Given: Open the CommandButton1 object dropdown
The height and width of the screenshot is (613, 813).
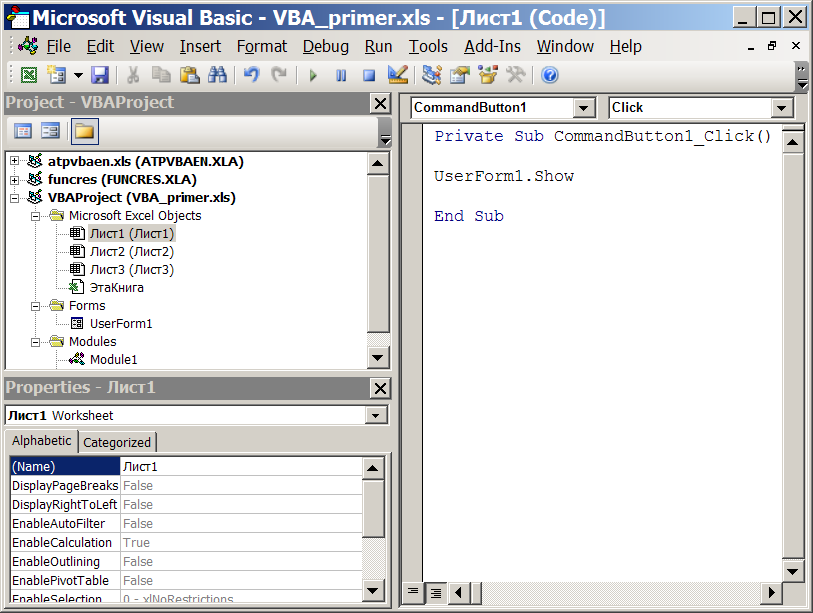Looking at the screenshot, I should coord(583,108).
